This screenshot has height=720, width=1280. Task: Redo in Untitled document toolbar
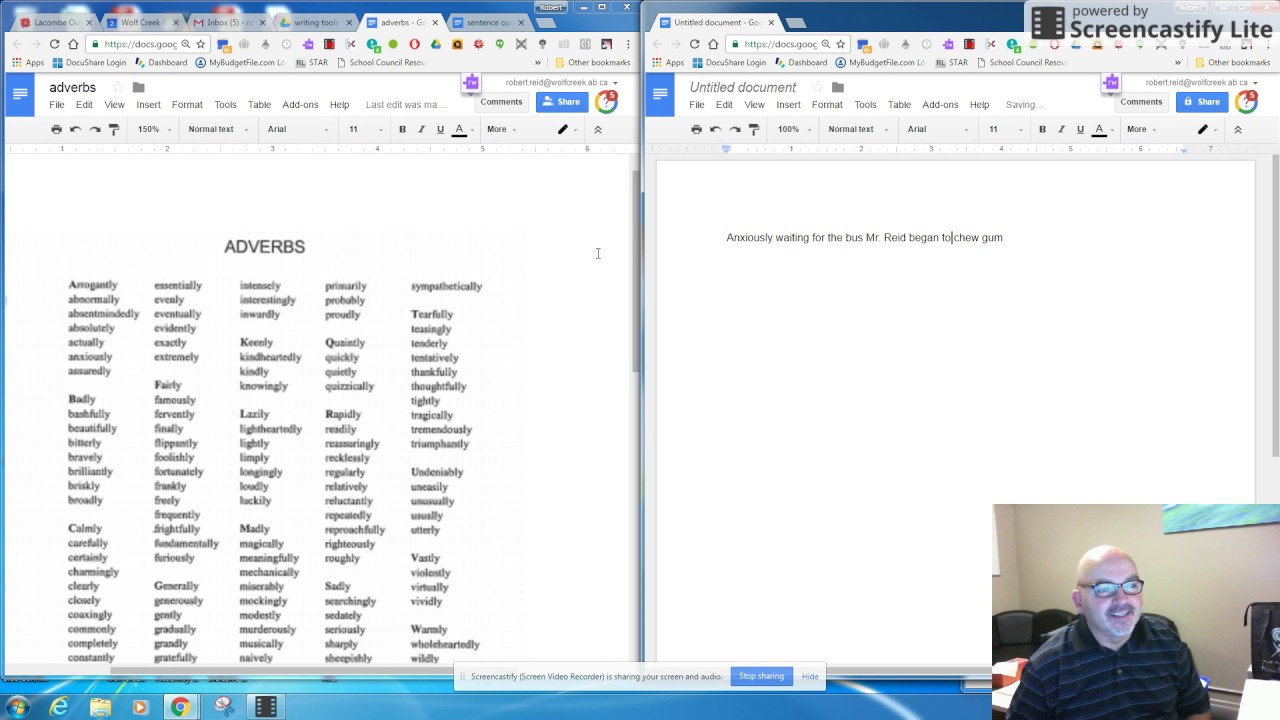735,129
